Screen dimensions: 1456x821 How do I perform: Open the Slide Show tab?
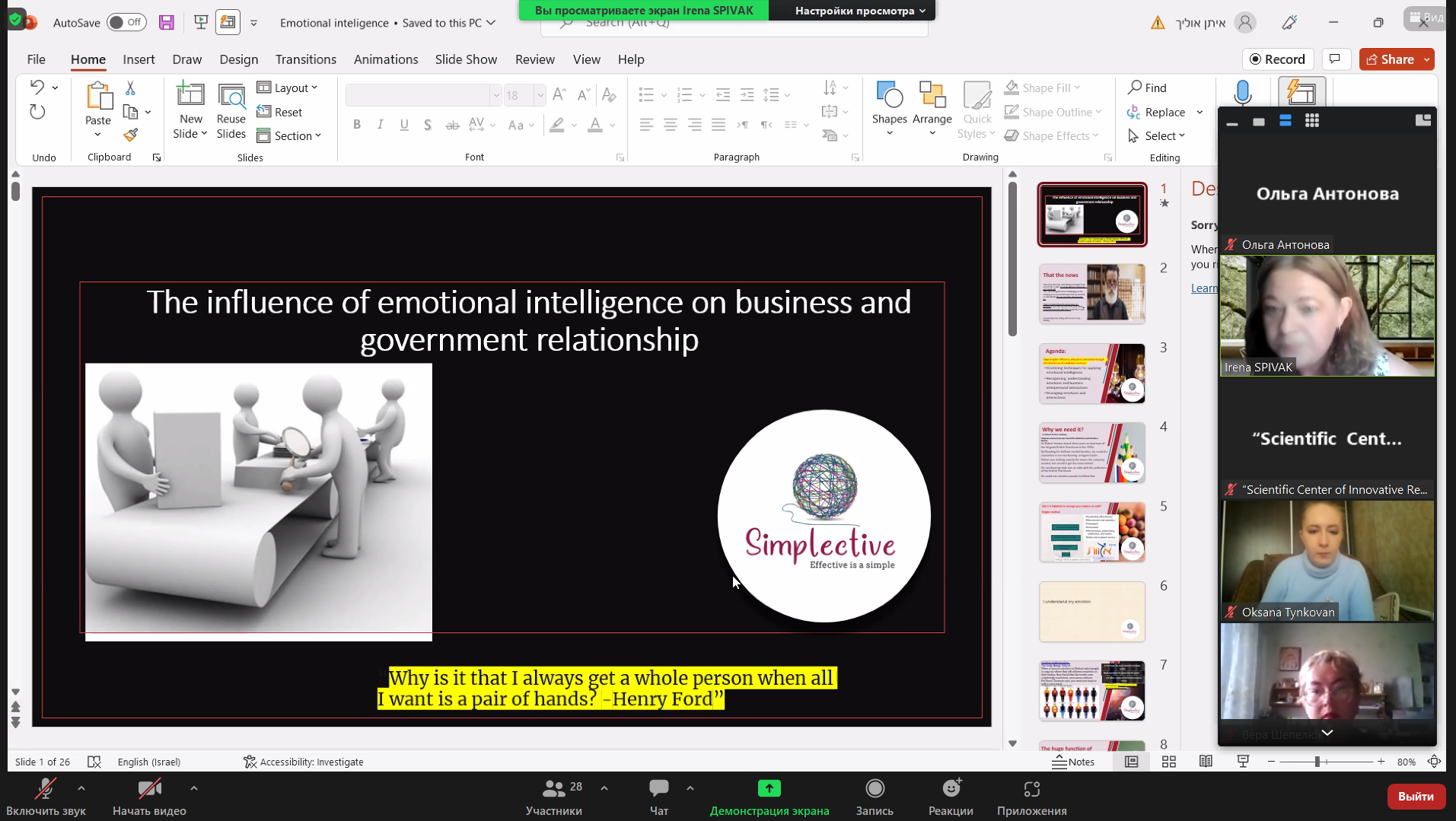[x=466, y=59]
